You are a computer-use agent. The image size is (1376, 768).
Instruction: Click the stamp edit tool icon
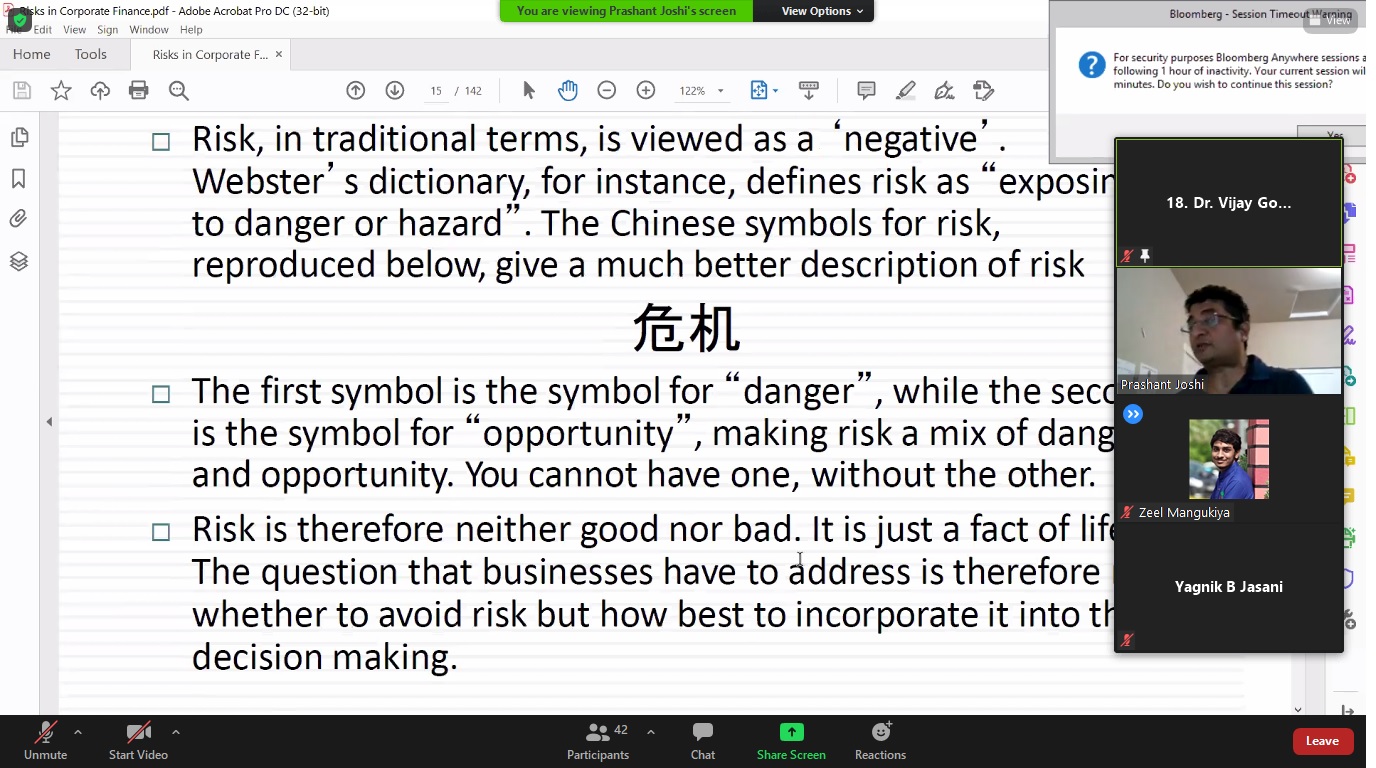point(984,91)
